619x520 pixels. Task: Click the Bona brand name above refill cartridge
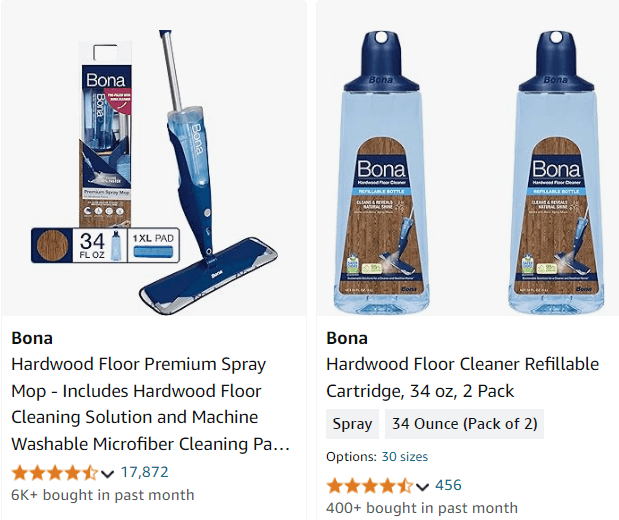tap(347, 337)
